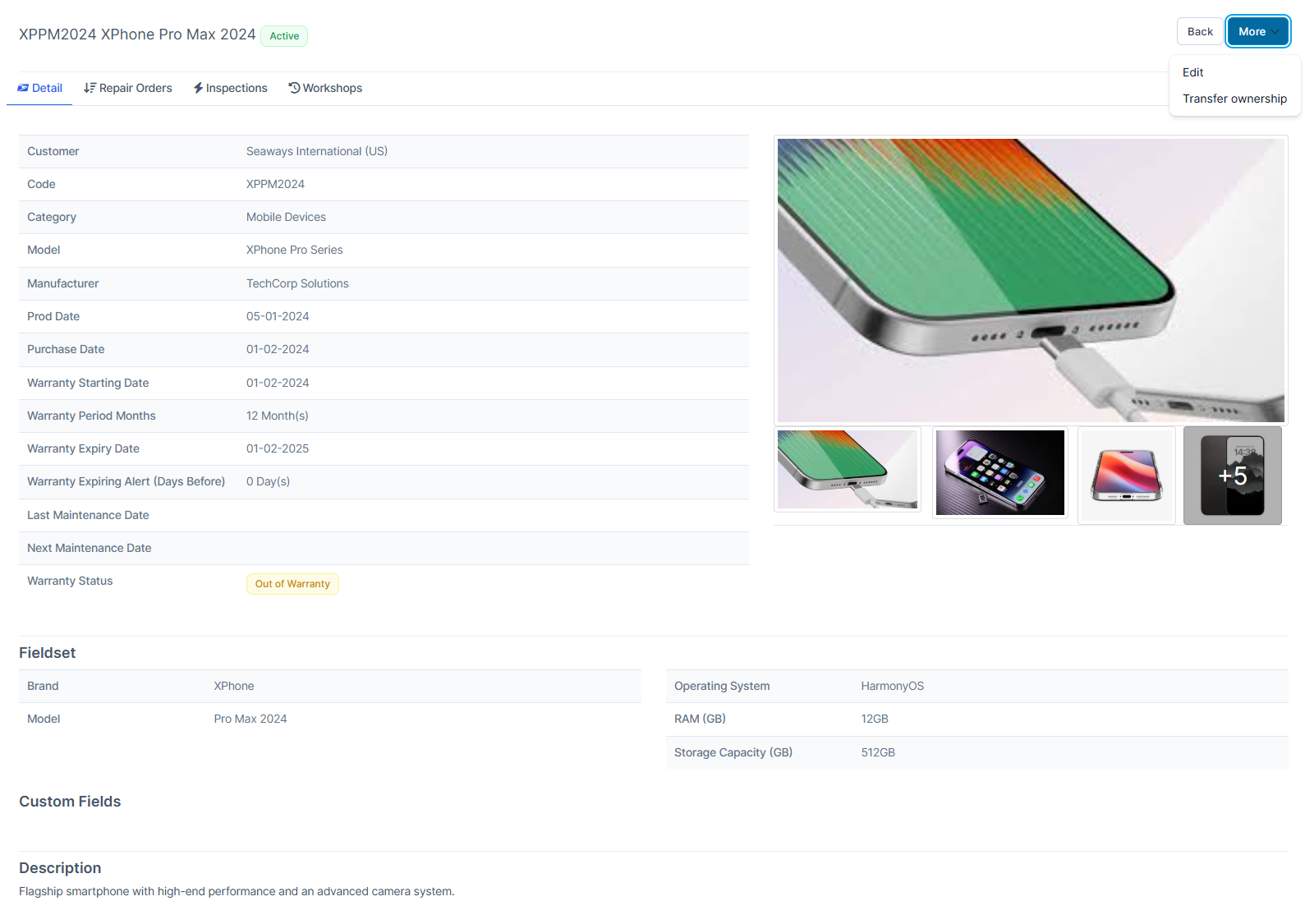1305x924 pixels.
Task: Click the model value XPhone Pro Series
Action: pos(295,250)
